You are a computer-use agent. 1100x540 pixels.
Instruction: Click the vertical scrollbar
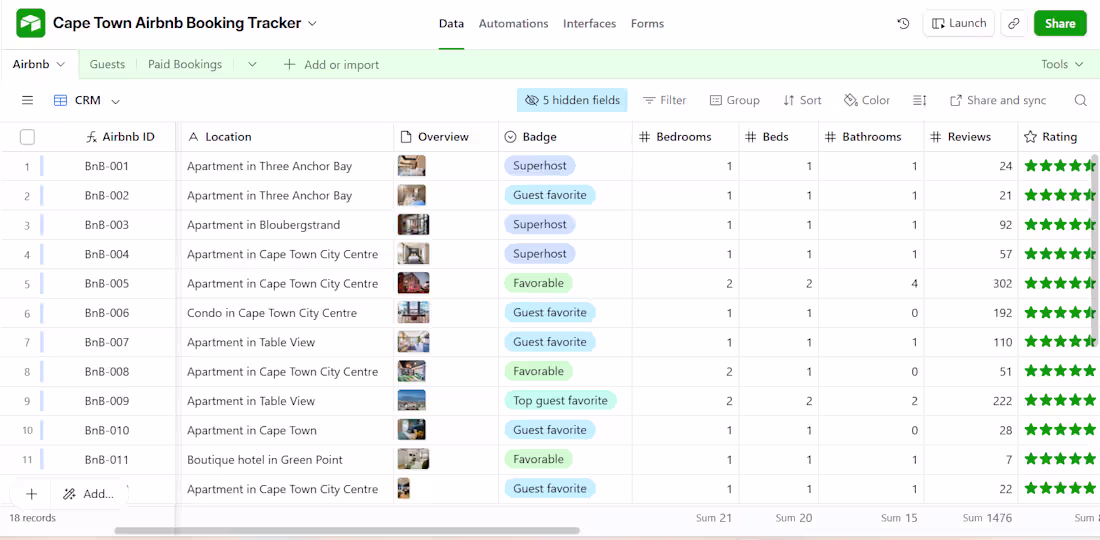tap(1095, 250)
